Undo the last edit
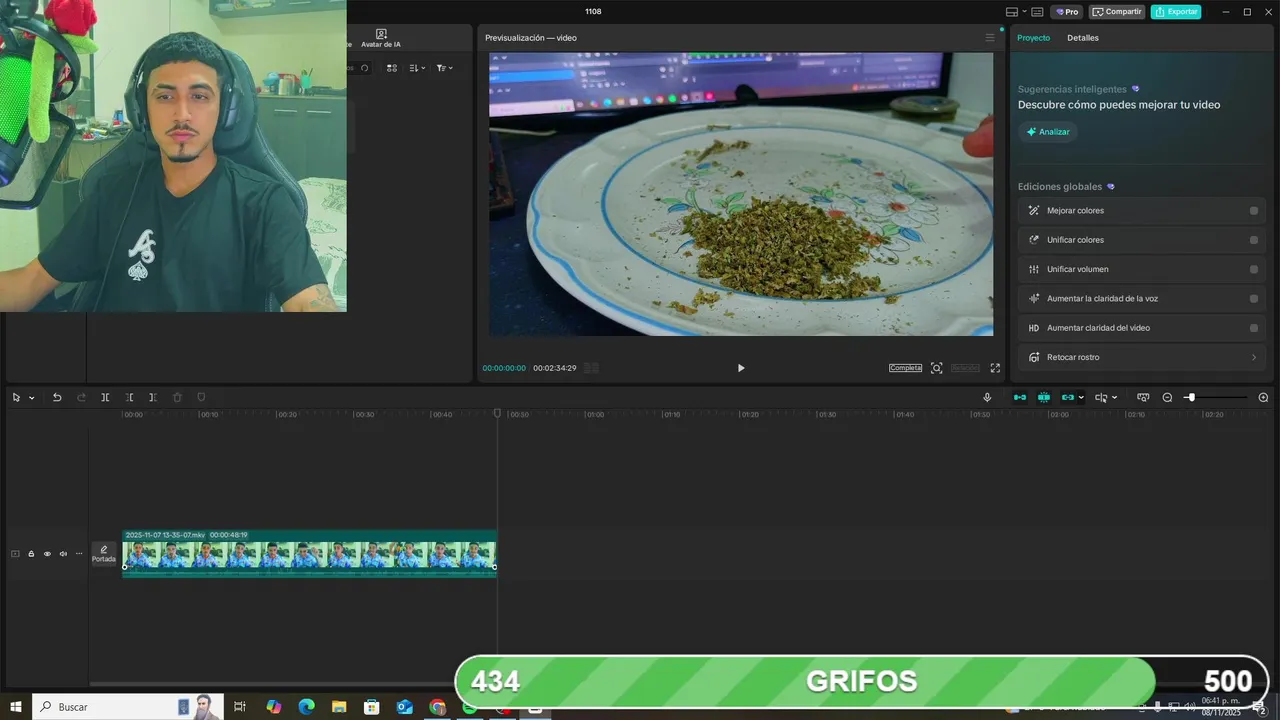The image size is (1280, 720). click(x=57, y=397)
